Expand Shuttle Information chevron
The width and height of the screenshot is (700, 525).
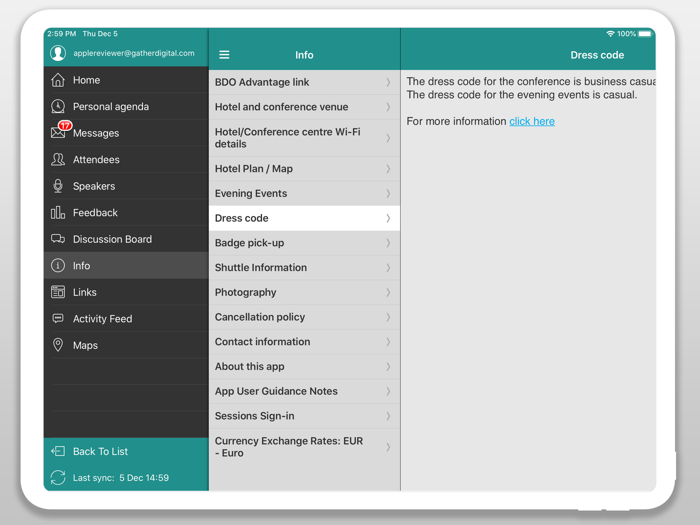click(388, 267)
